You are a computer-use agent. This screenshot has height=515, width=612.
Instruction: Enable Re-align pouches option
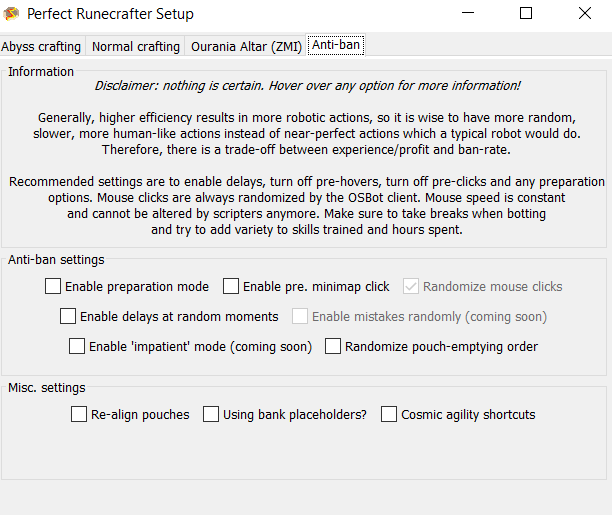(79, 414)
